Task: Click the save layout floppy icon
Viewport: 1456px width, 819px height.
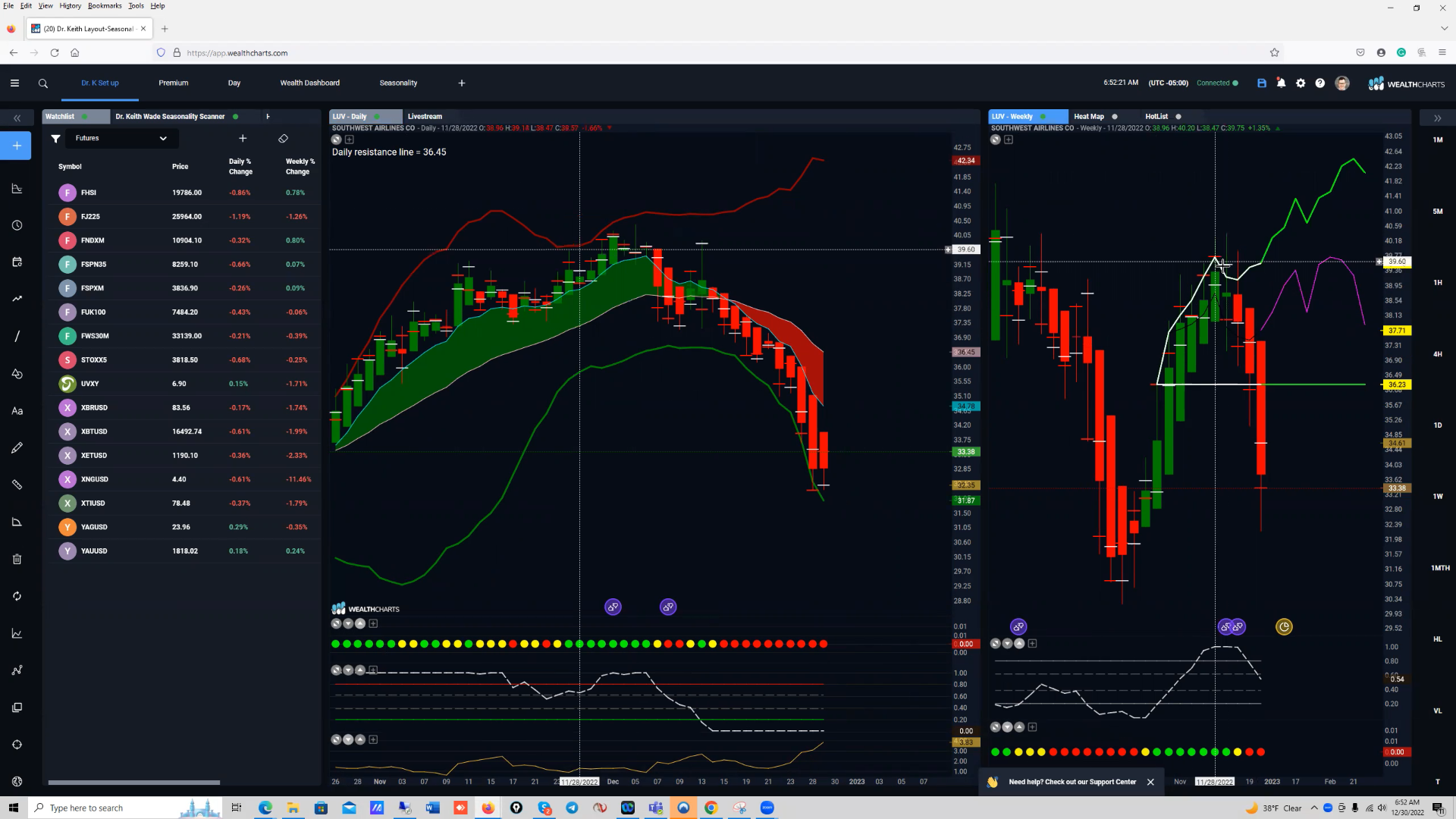Action: (x=1262, y=83)
